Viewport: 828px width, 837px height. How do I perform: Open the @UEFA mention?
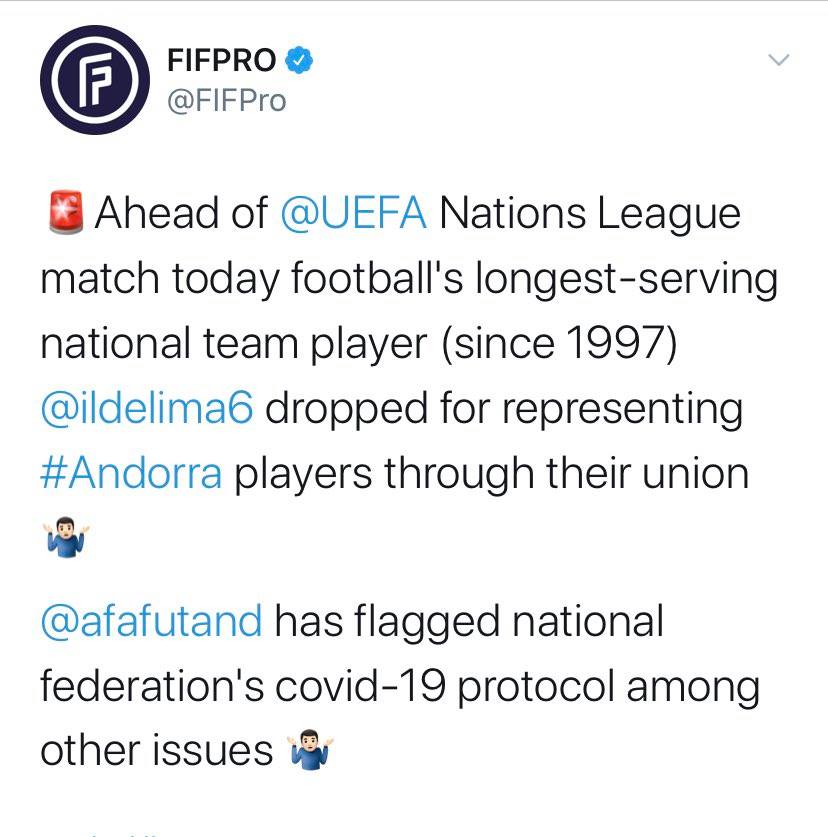[x=353, y=213]
